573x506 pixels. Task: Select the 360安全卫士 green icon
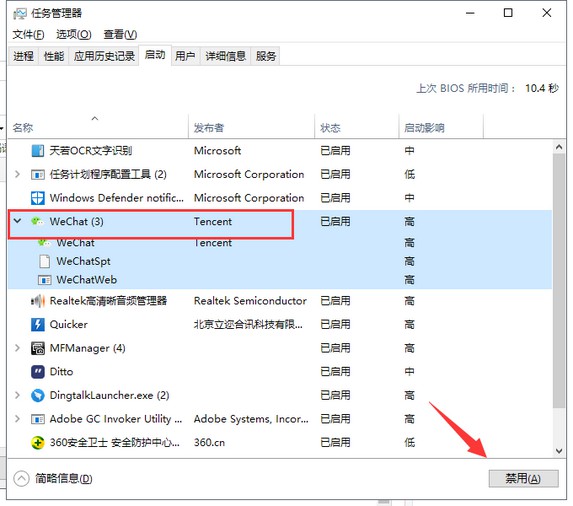click(x=38, y=442)
